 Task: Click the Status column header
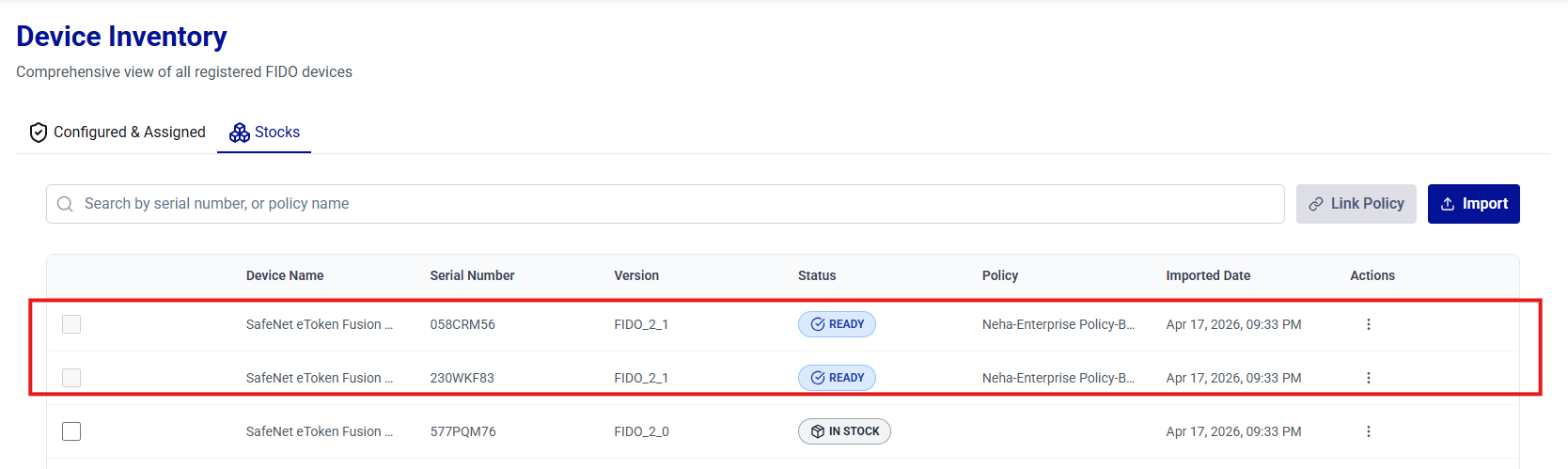[x=817, y=275]
